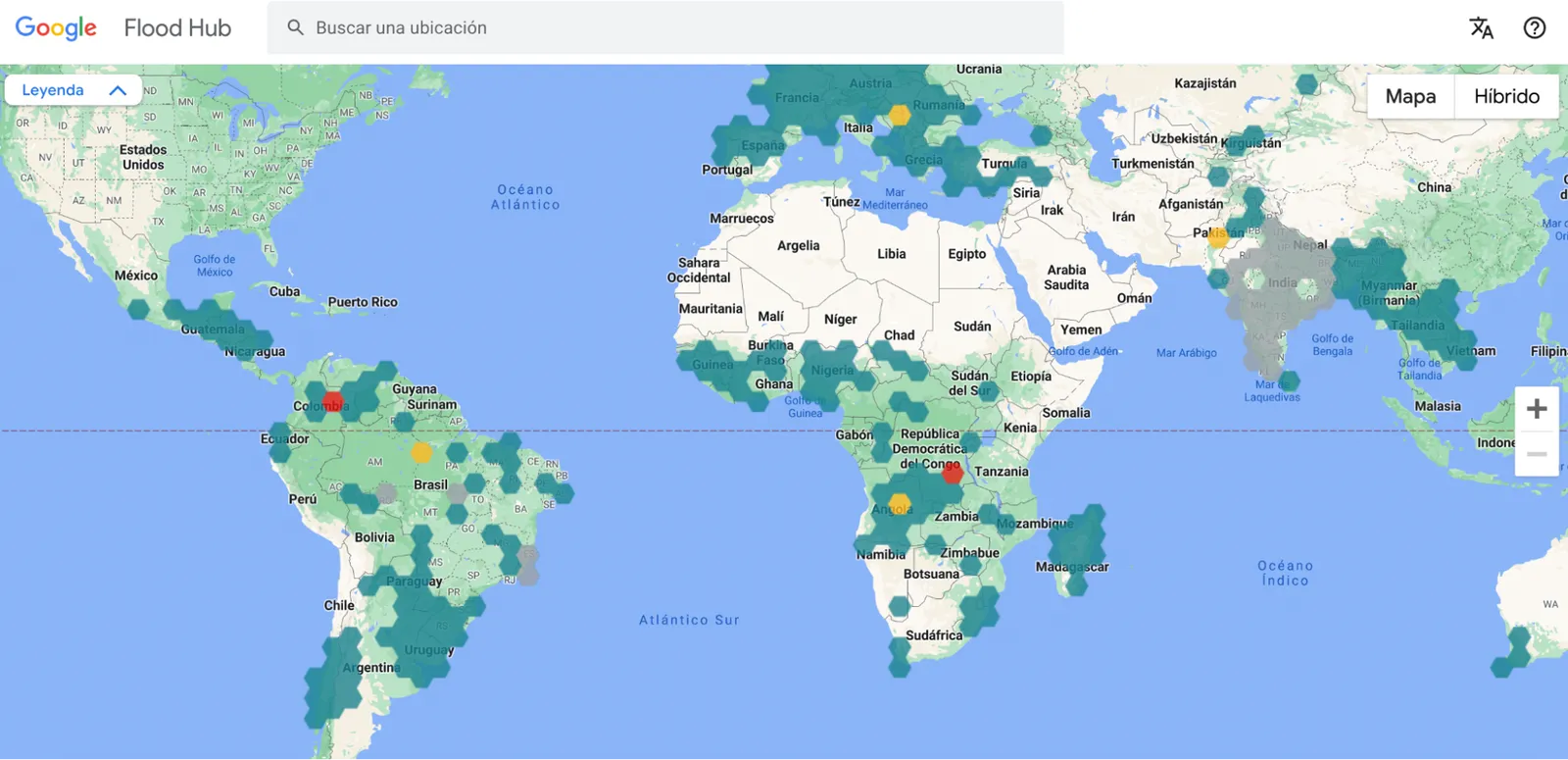
Task: Focus the Buscar una ubicación field
Action: pos(666,27)
